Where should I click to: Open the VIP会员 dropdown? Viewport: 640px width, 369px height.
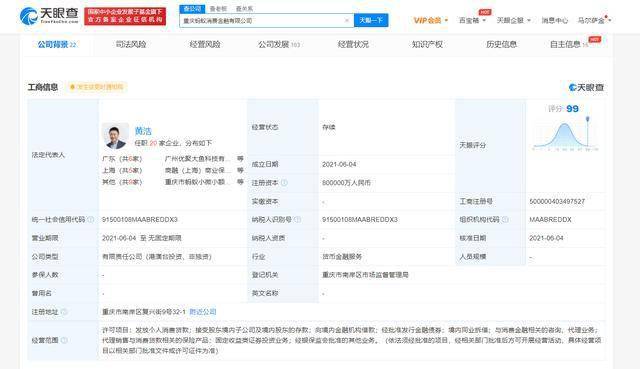[x=431, y=20]
